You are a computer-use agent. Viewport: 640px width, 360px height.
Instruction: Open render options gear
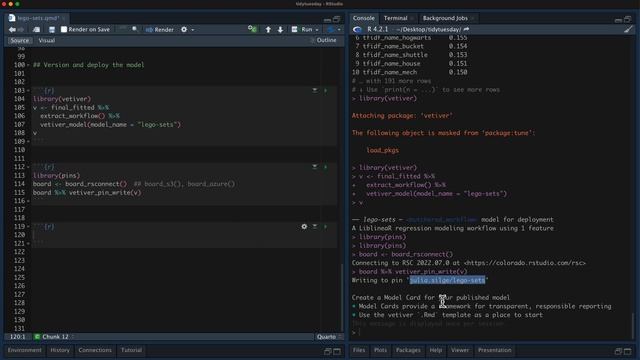184,29
